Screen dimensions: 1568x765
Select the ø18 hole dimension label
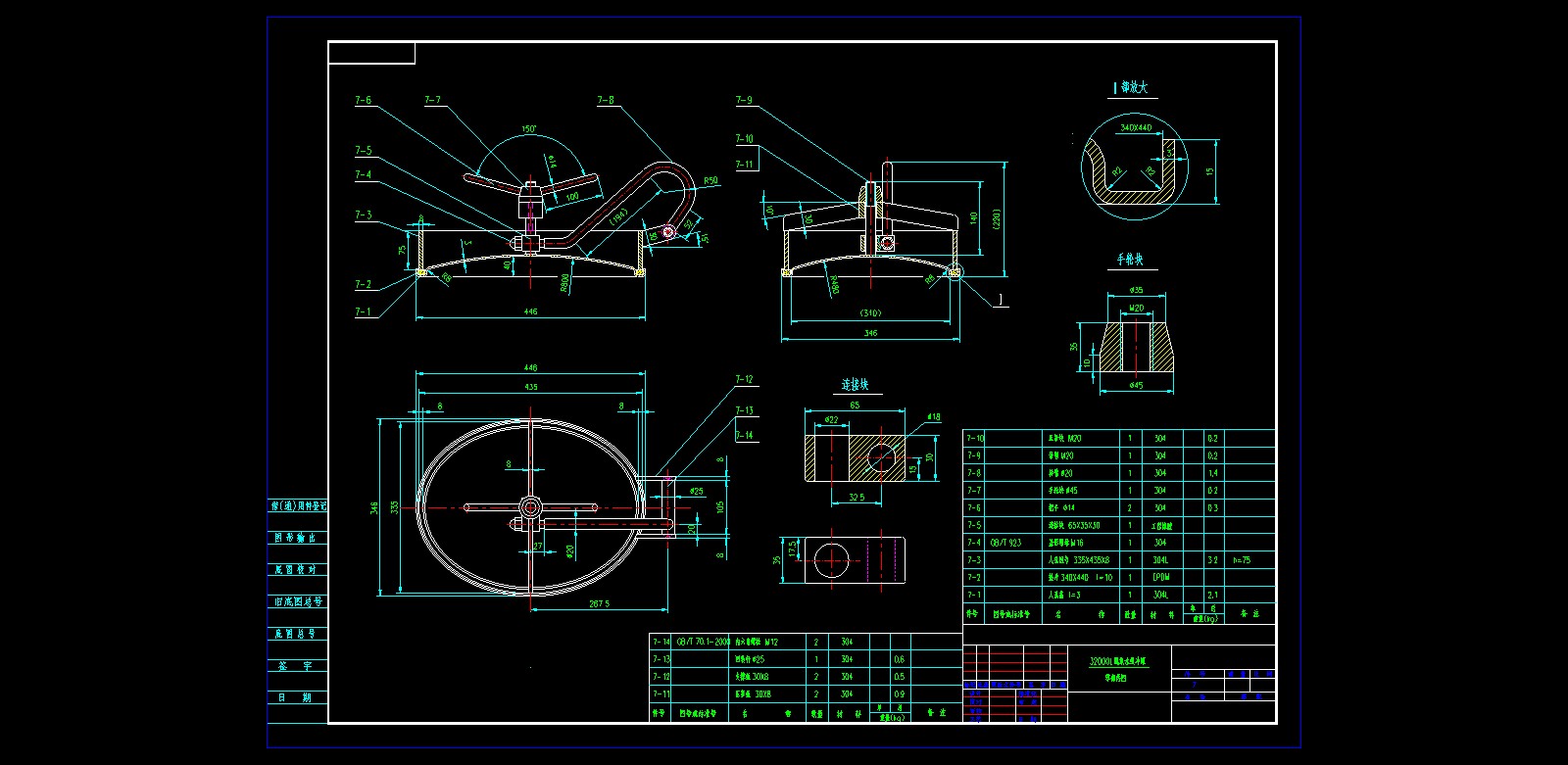[933, 417]
